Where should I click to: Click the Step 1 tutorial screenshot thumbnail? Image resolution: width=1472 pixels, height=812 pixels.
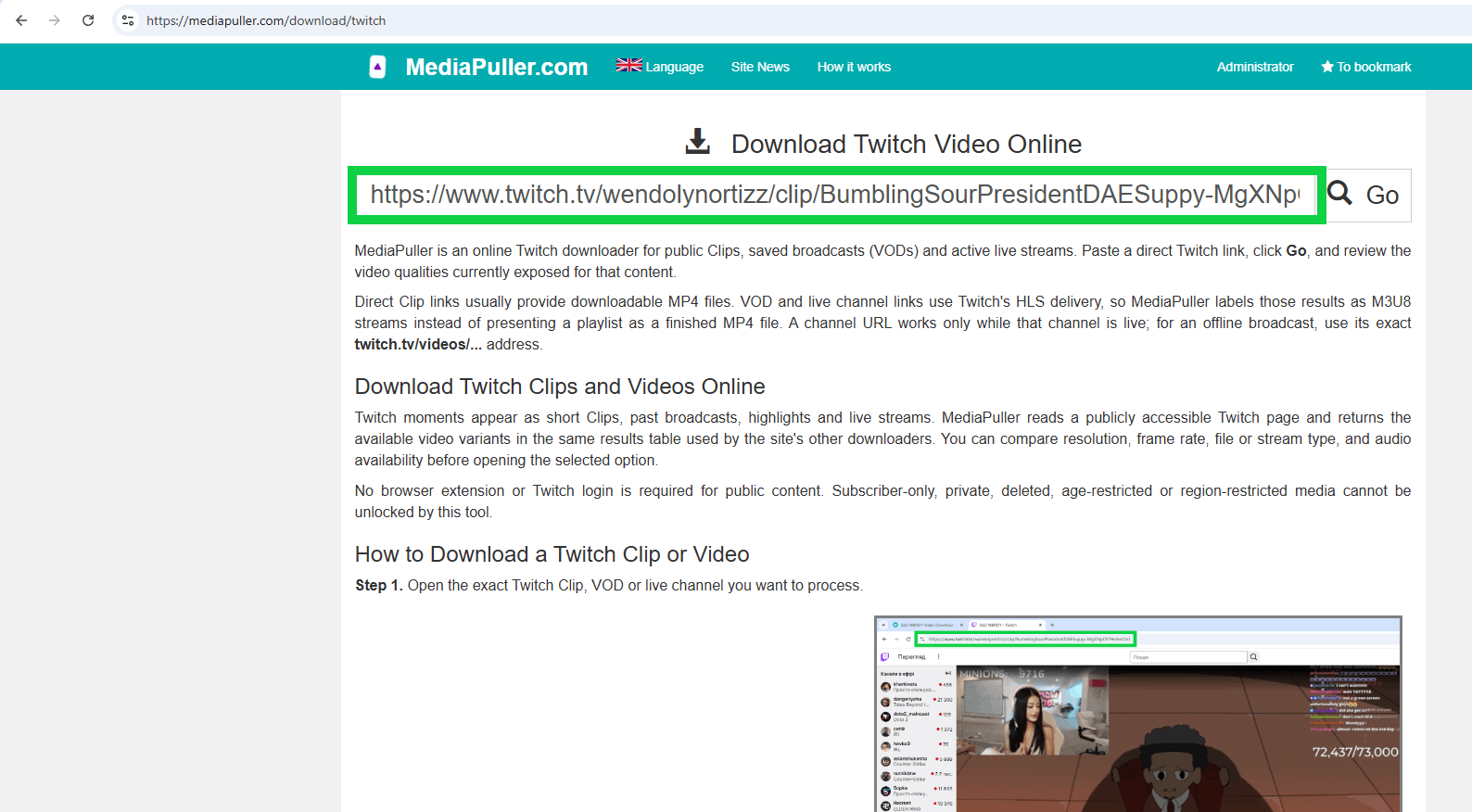tap(1137, 714)
